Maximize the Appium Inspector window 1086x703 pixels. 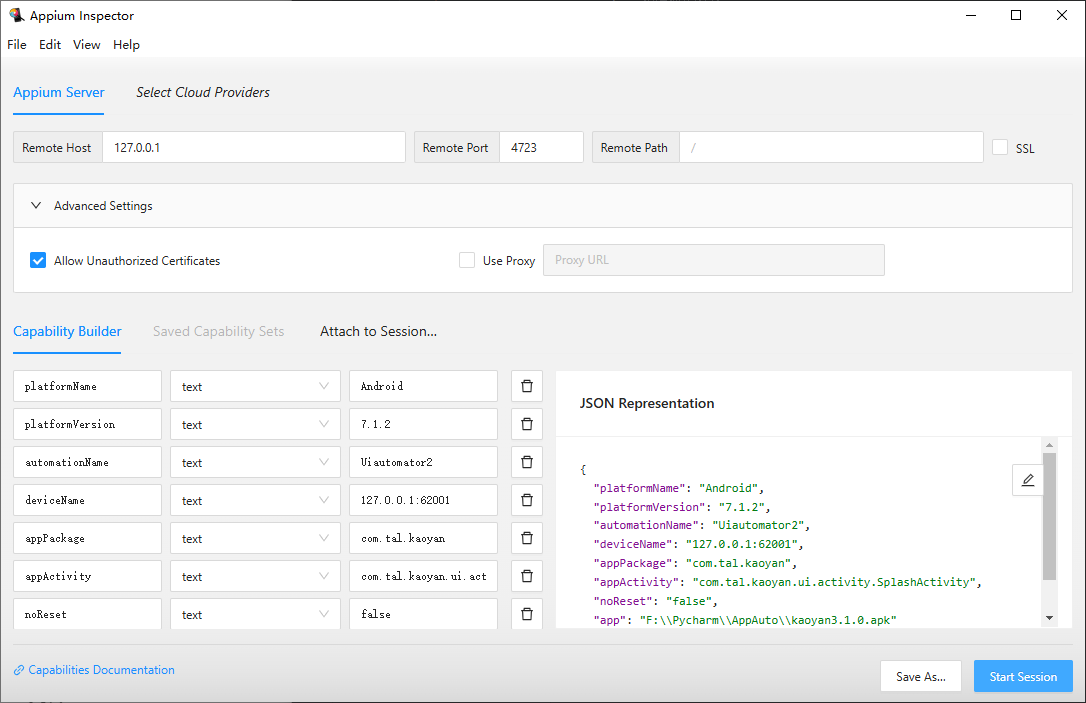point(1016,15)
